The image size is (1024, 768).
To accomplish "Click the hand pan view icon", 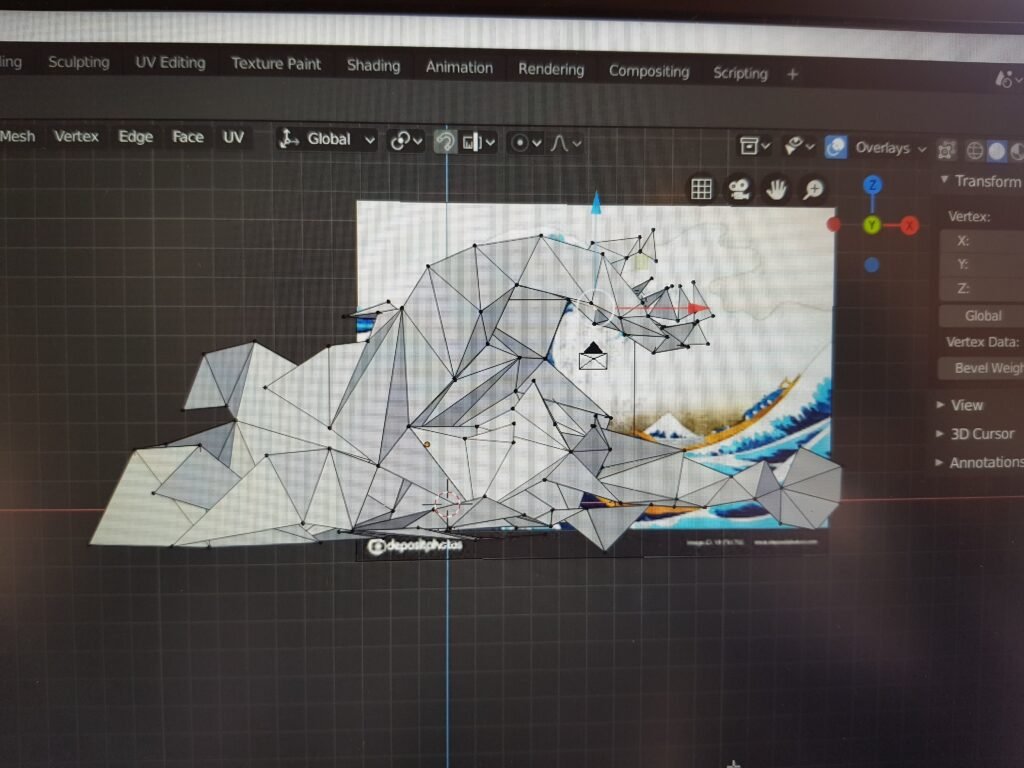I will [776, 189].
